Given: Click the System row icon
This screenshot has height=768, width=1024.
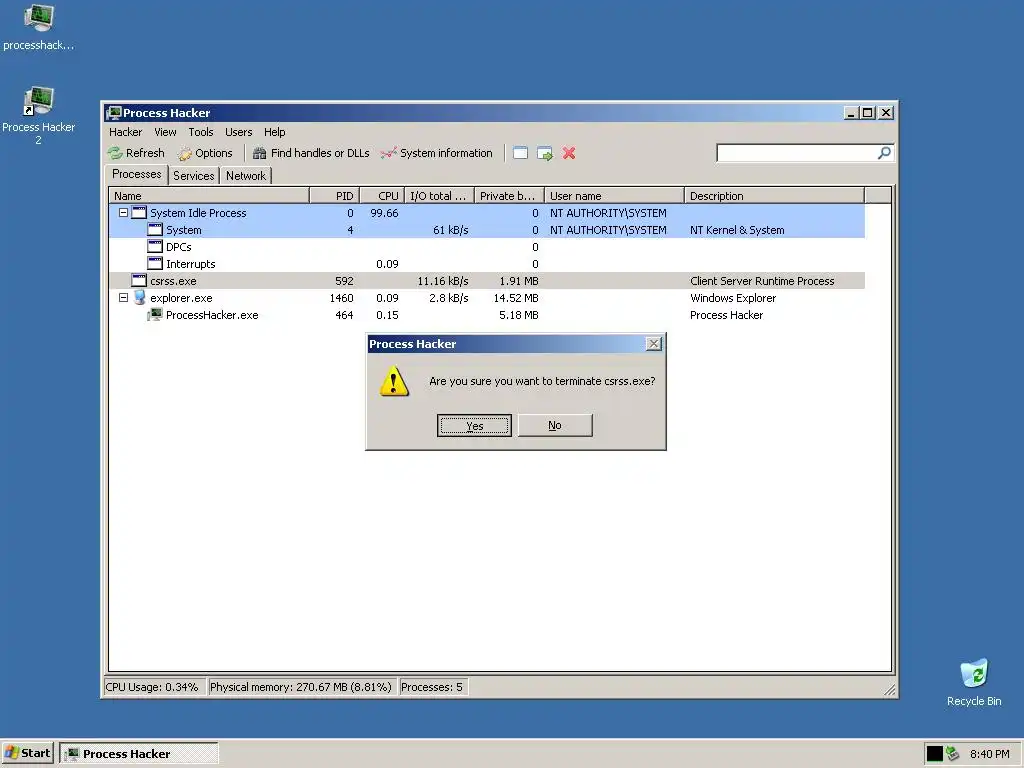Looking at the screenshot, I should click(x=155, y=230).
